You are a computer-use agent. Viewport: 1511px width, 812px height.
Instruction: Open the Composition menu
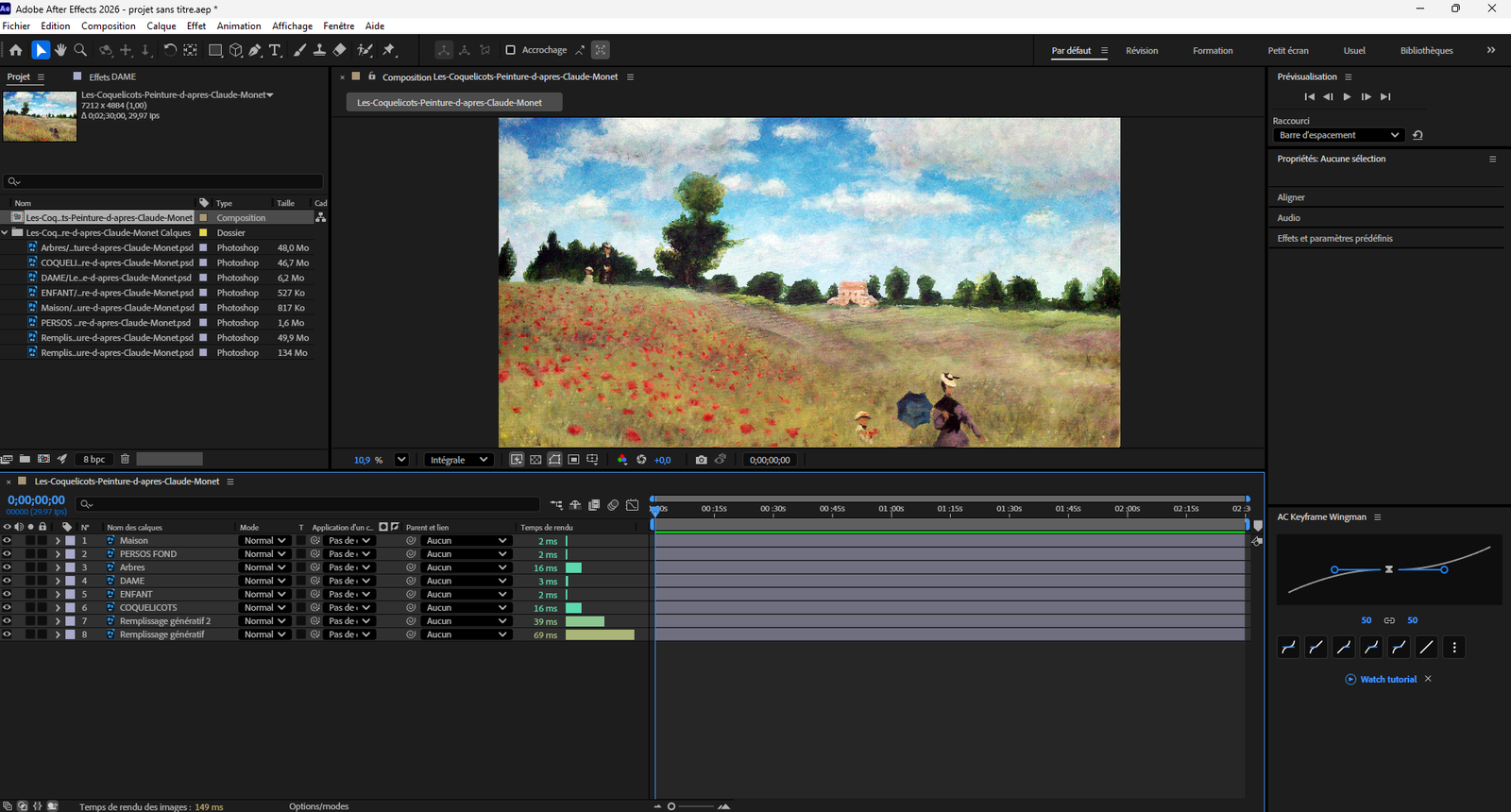click(109, 25)
